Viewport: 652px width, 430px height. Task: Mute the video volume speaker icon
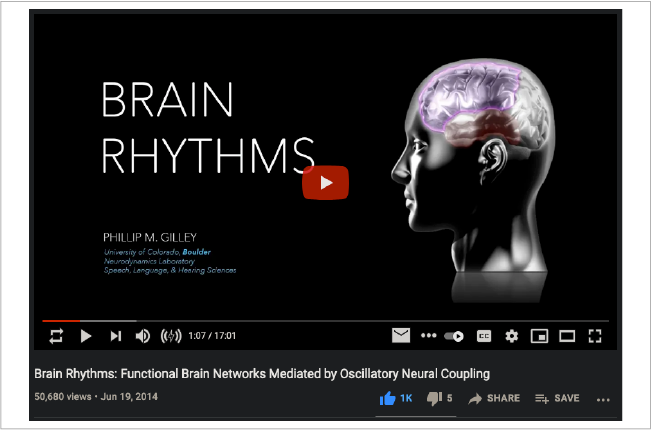[143, 336]
